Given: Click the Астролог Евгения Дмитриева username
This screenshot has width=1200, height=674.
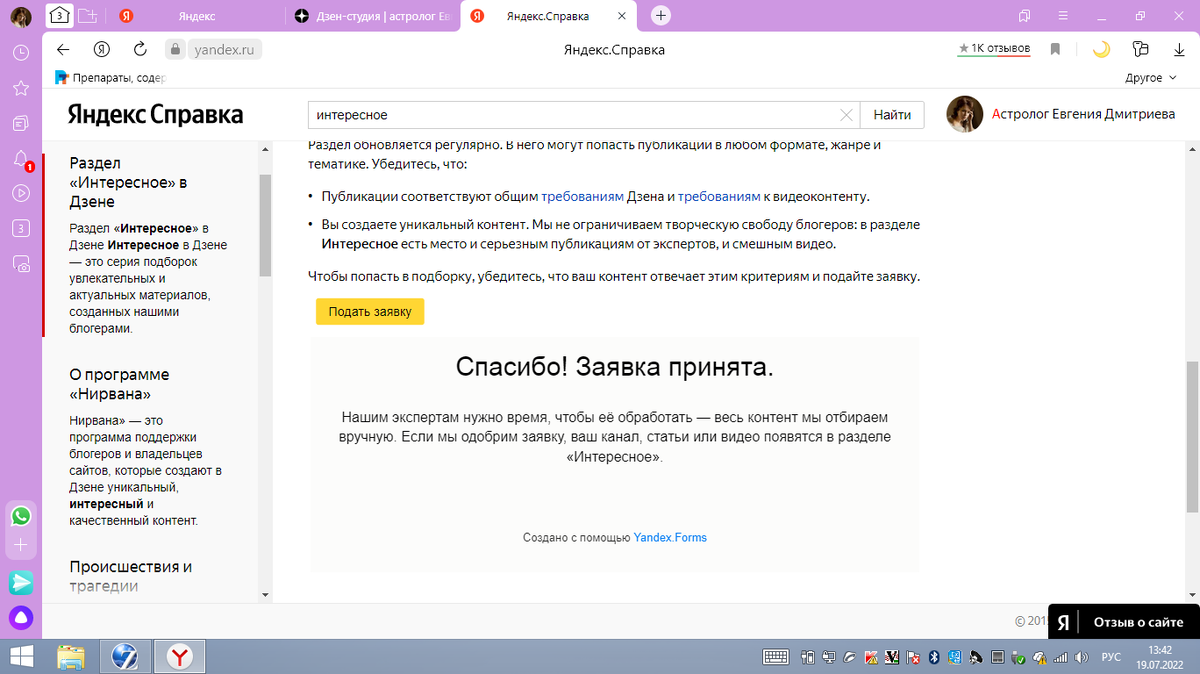Looking at the screenshot, I should pos(1083,115).
